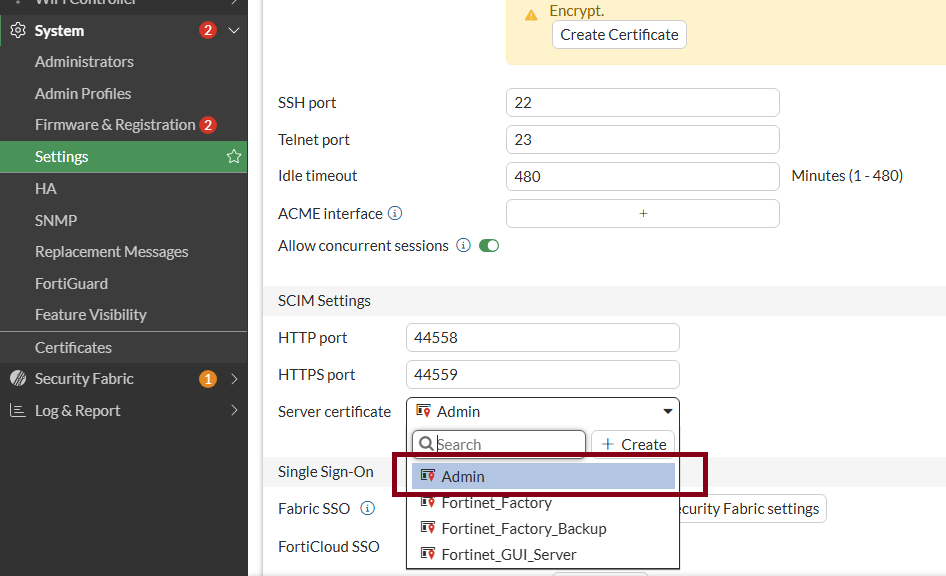Choose Fortinet_Factory_Backup certificate option
Viewport: 946px width, 576px height.
[x=543, y=528]
